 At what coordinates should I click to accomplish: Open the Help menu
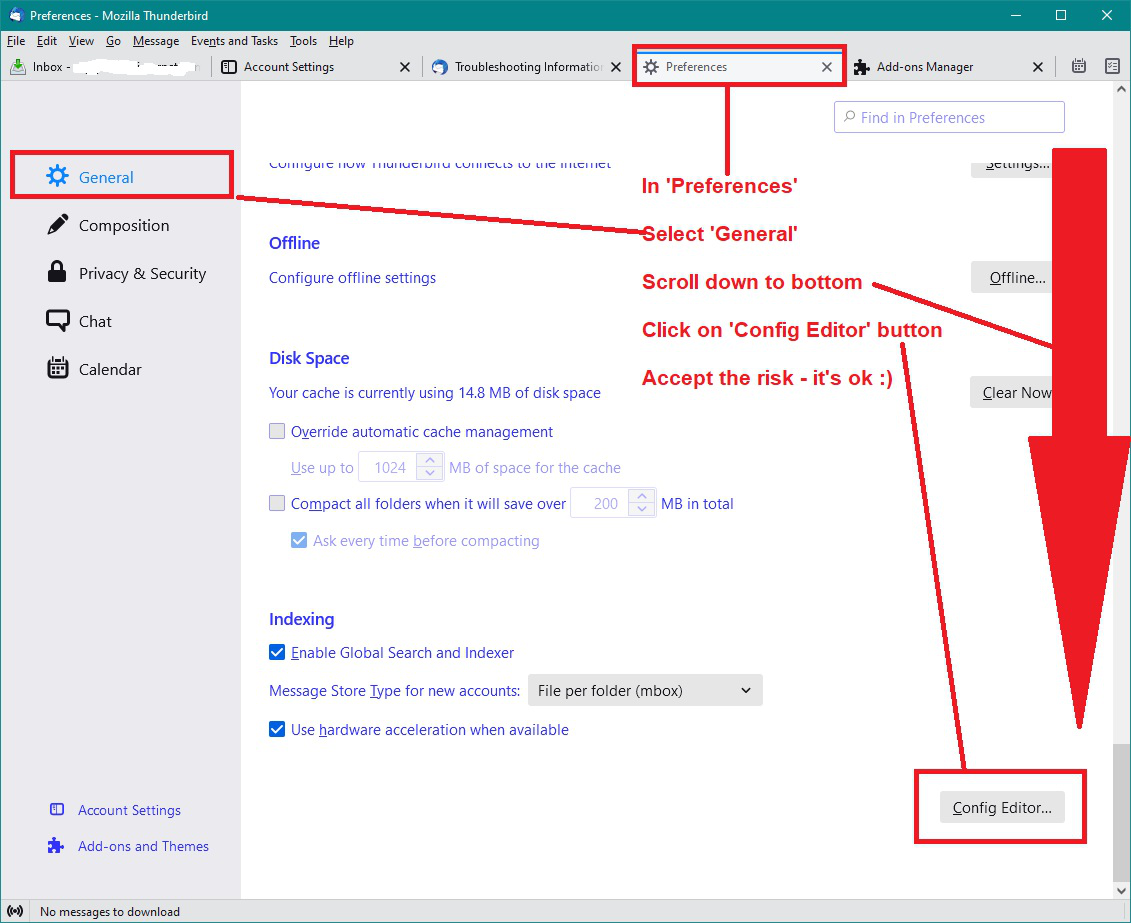(341, 41)
